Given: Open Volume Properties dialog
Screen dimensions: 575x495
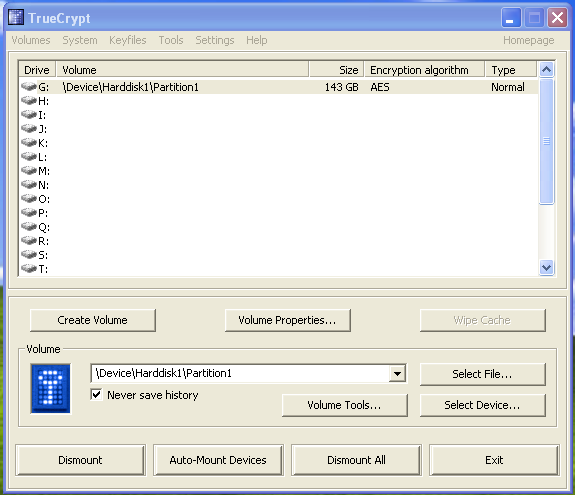Looking at the screenshot, I should (x=288, y=320).
